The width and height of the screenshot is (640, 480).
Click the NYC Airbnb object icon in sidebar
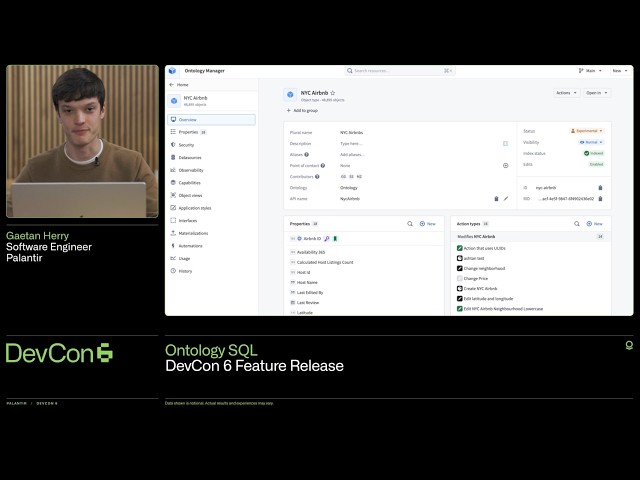174,100
